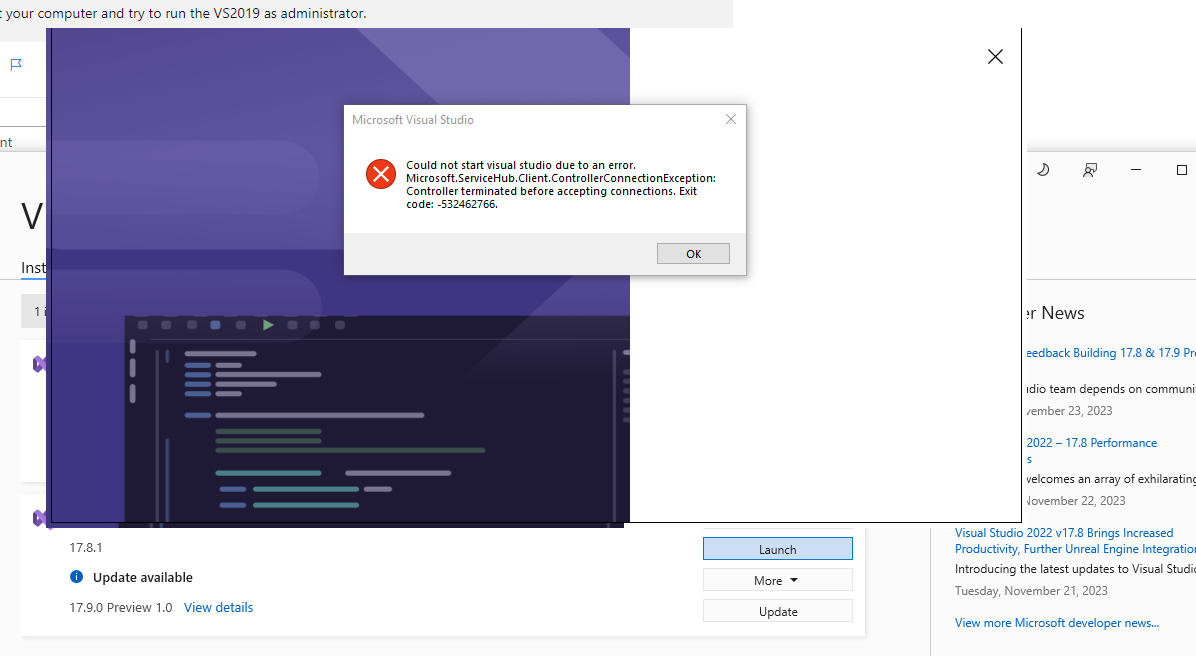Maximize the Visual Studio Installer window
This screenshot has height=656, width=1196.
click(1182, 169)
